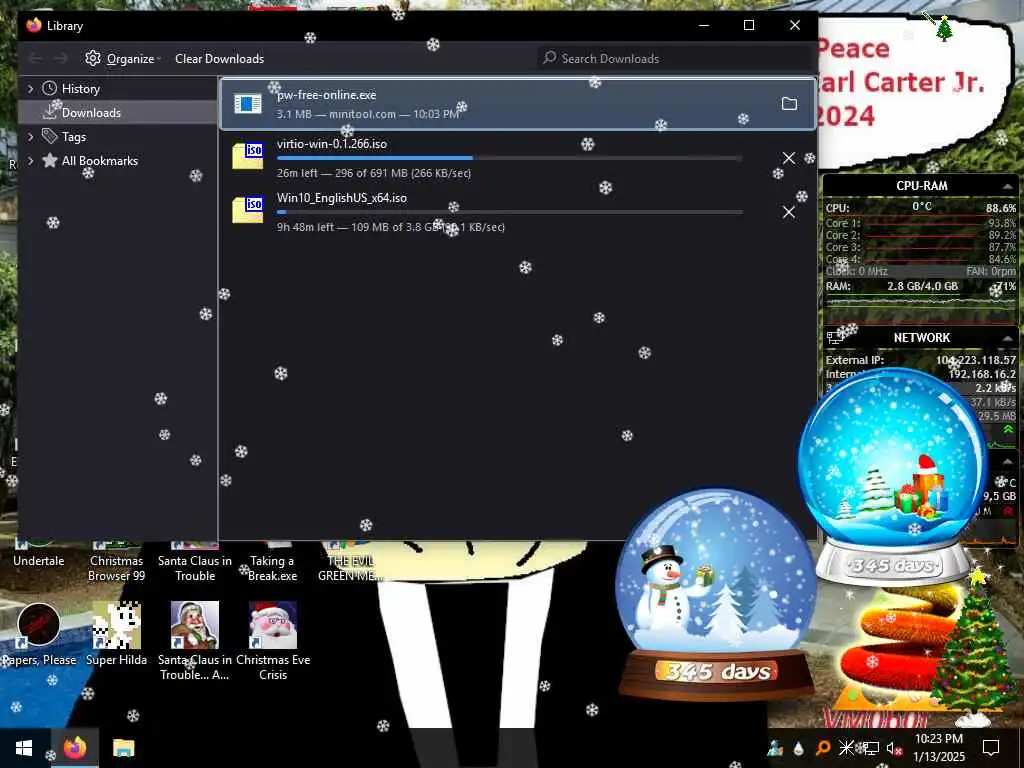
Task: Cancel the virtio-win-0.1.266.iso download
Action: pos(789,158)
